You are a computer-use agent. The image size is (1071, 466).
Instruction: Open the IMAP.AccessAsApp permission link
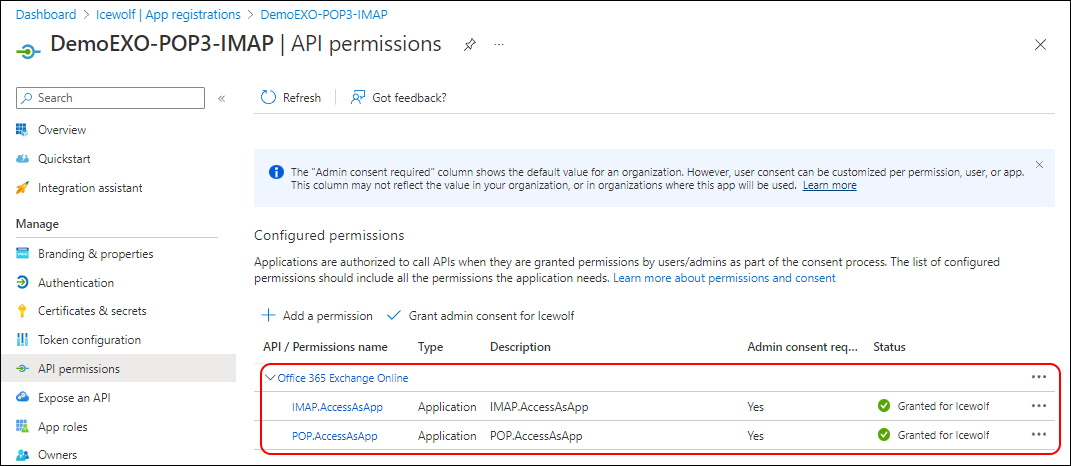pyautogui.click(x=337, y=407)
